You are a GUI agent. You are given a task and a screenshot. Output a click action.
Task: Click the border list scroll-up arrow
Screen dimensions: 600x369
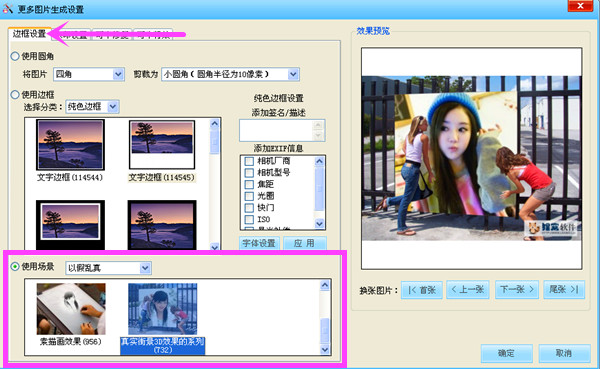215,123
